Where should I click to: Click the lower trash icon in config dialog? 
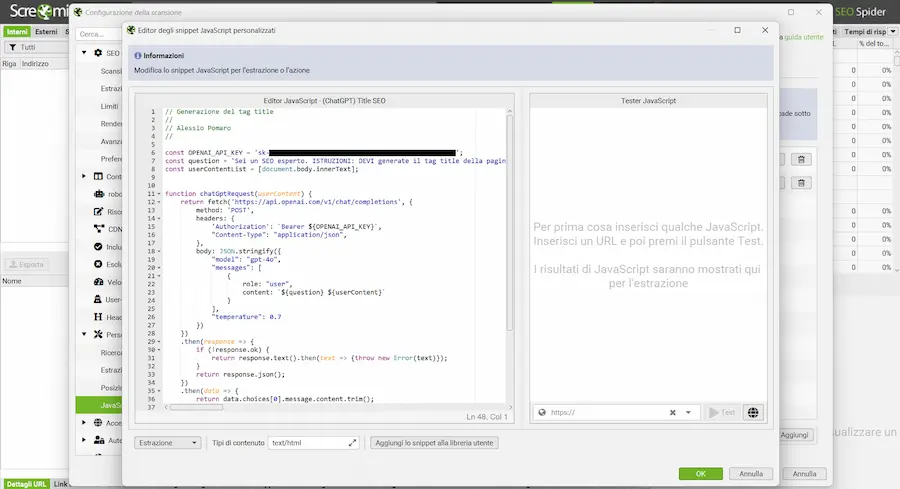801,183
